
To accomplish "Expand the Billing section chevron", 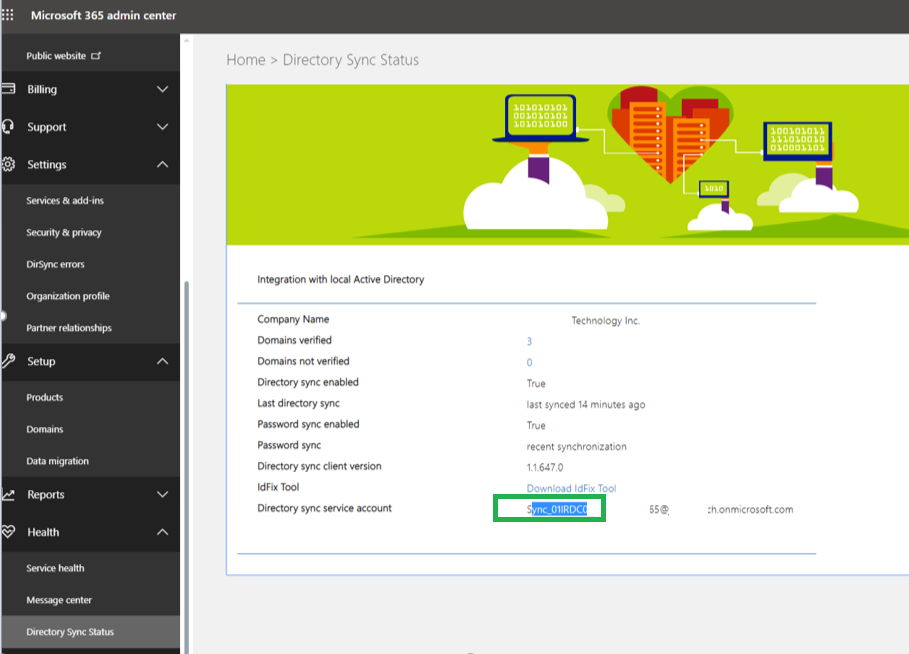I will tap(163, 89).
